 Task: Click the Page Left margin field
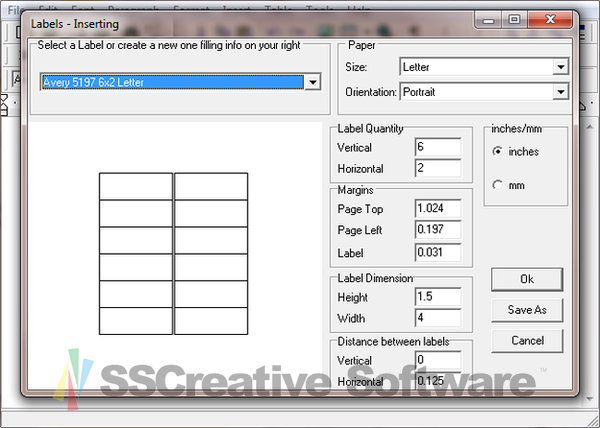click(438, 230)
